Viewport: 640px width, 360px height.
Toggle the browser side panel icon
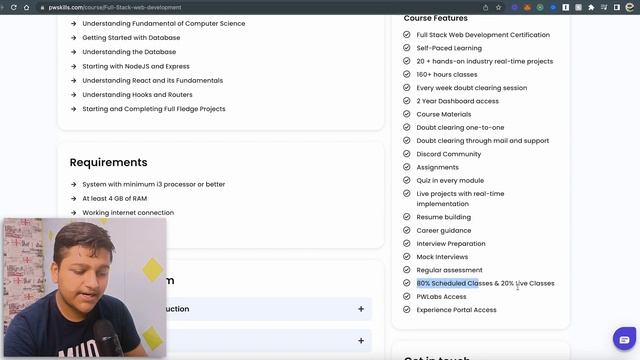pyautogui.click(x=617, y=7)
